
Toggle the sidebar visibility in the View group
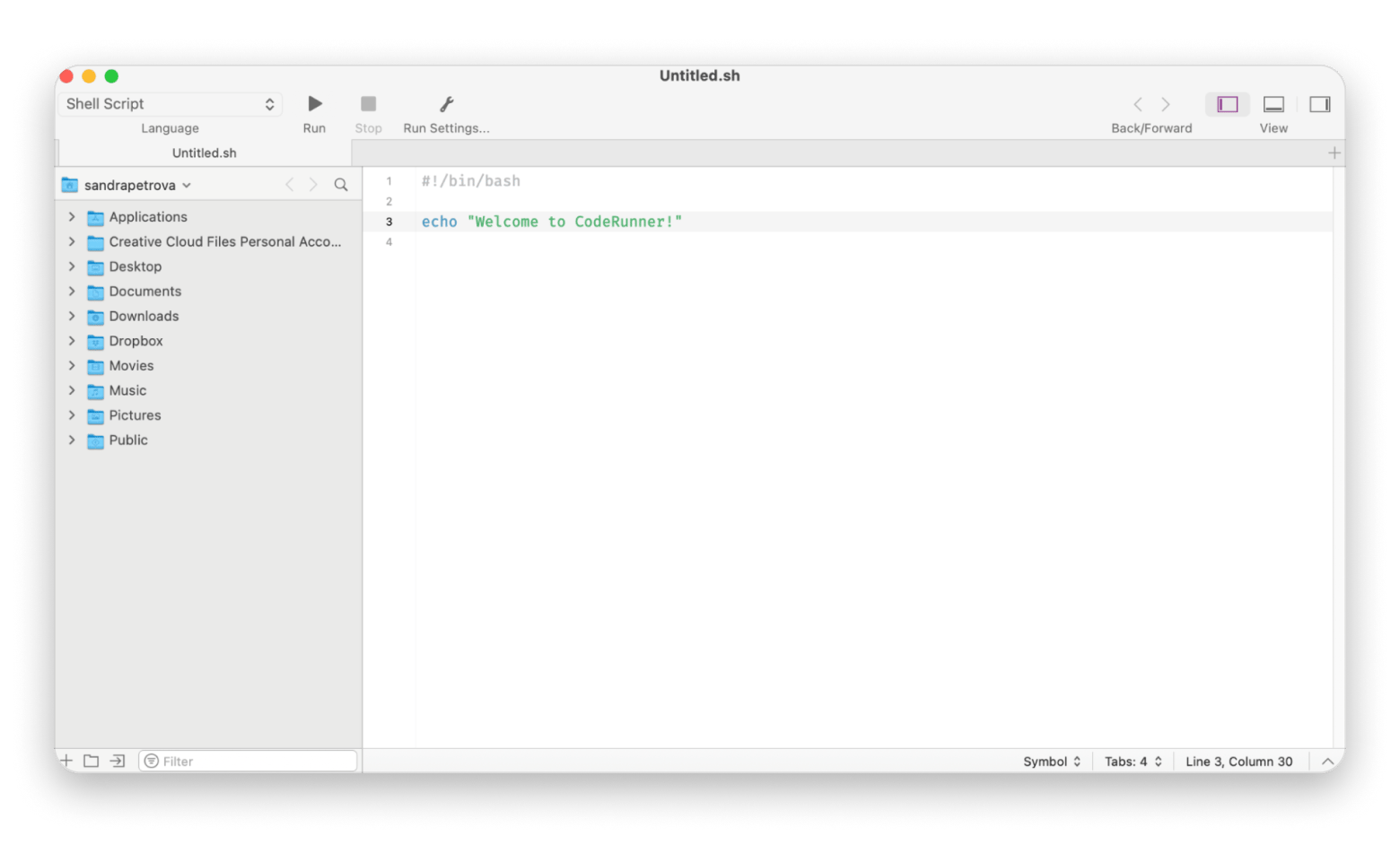pos(1227,104)
